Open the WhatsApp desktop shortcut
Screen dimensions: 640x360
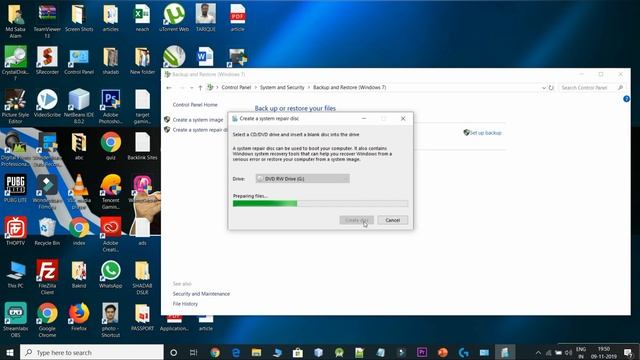[x=111, y=274]
